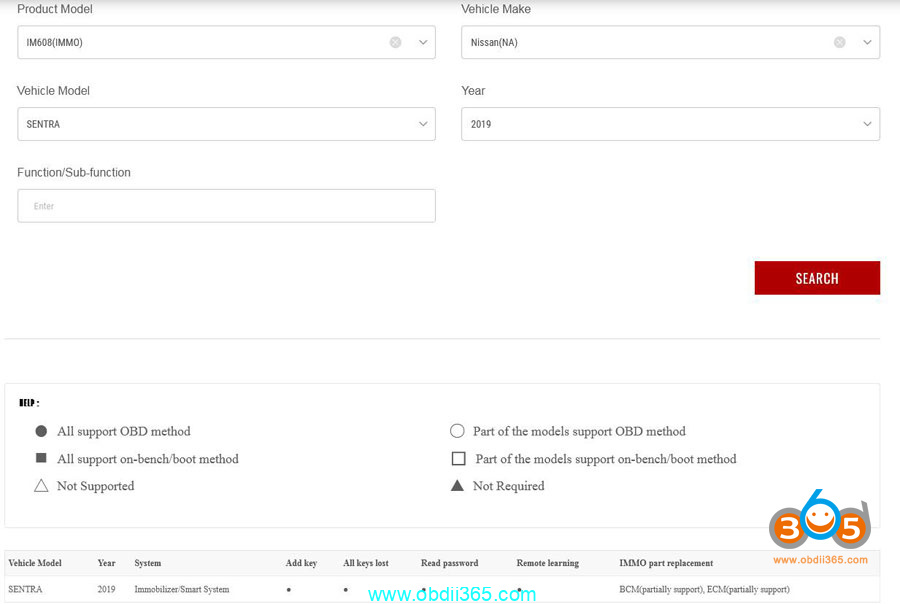Click the IMMO part replacement column header
The width and height of the screenshot is (900, 604).
click(666, 563)
